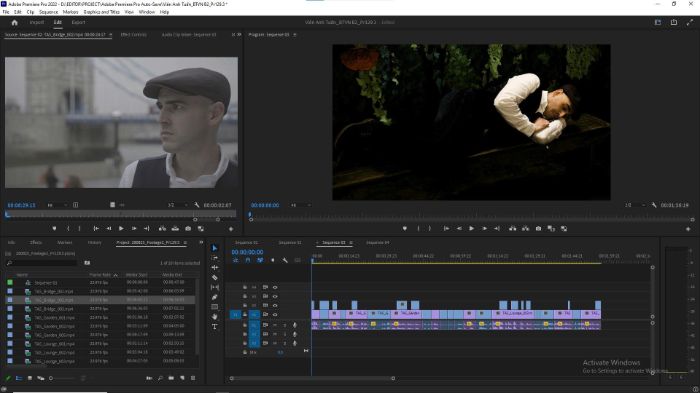Toggle V2 track output eye
700x393 pixels.
[x=275, y=305]
